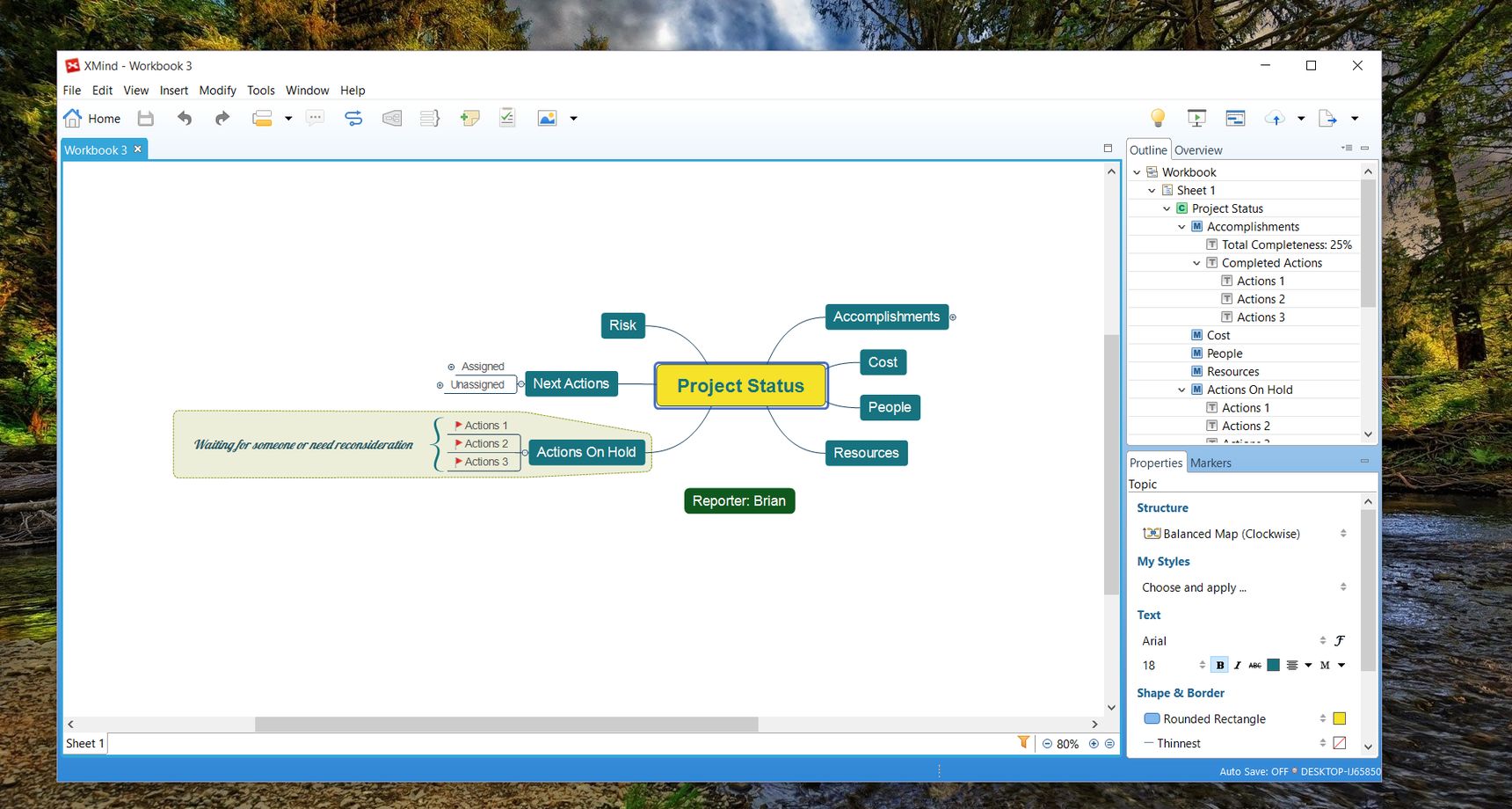The image size is (1512, 809).
Task: Open the cloud share dropdown arrow
Action: (x=1301, y=119)
